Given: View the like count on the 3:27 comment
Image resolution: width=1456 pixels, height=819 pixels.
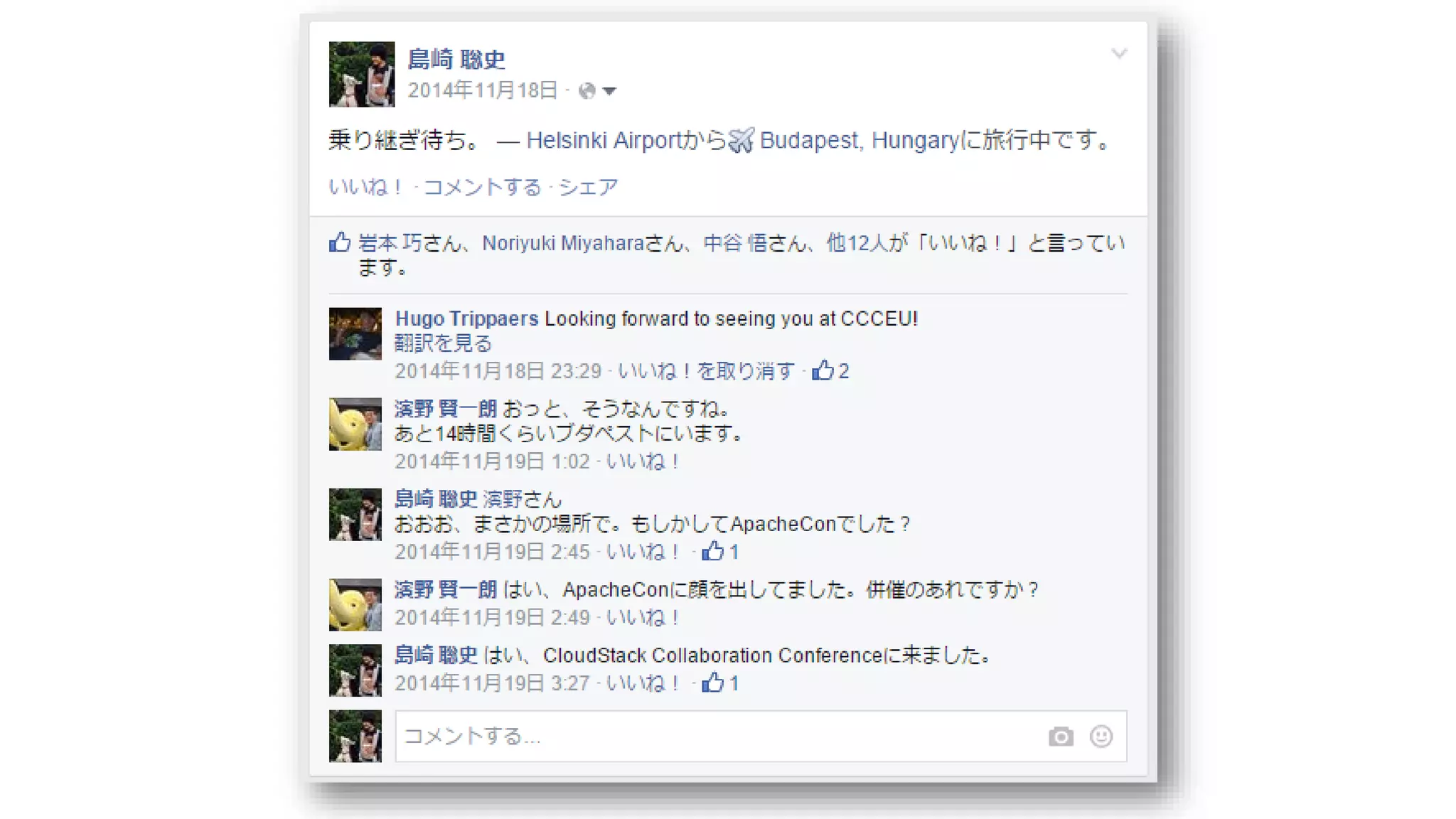Looking at the screenshot, I should tap(720, 682).
